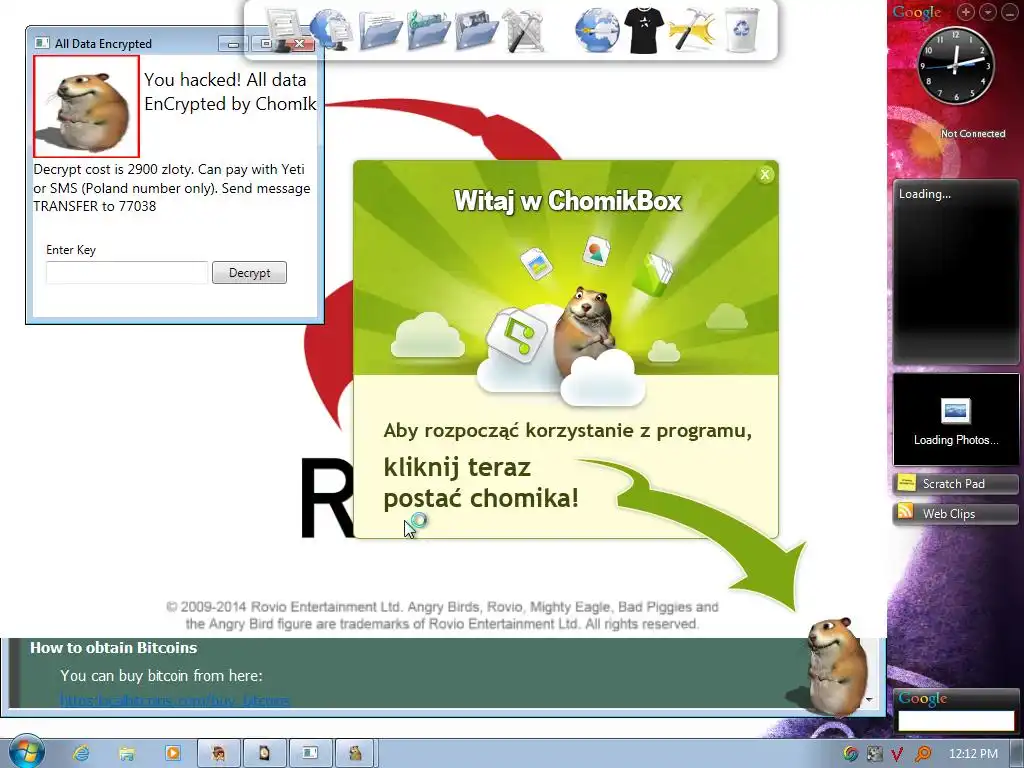This screenshot has width=1024, height=768.
Task: Click the 12:12 PM taskbar clock
Action: (x=973, y=754)
